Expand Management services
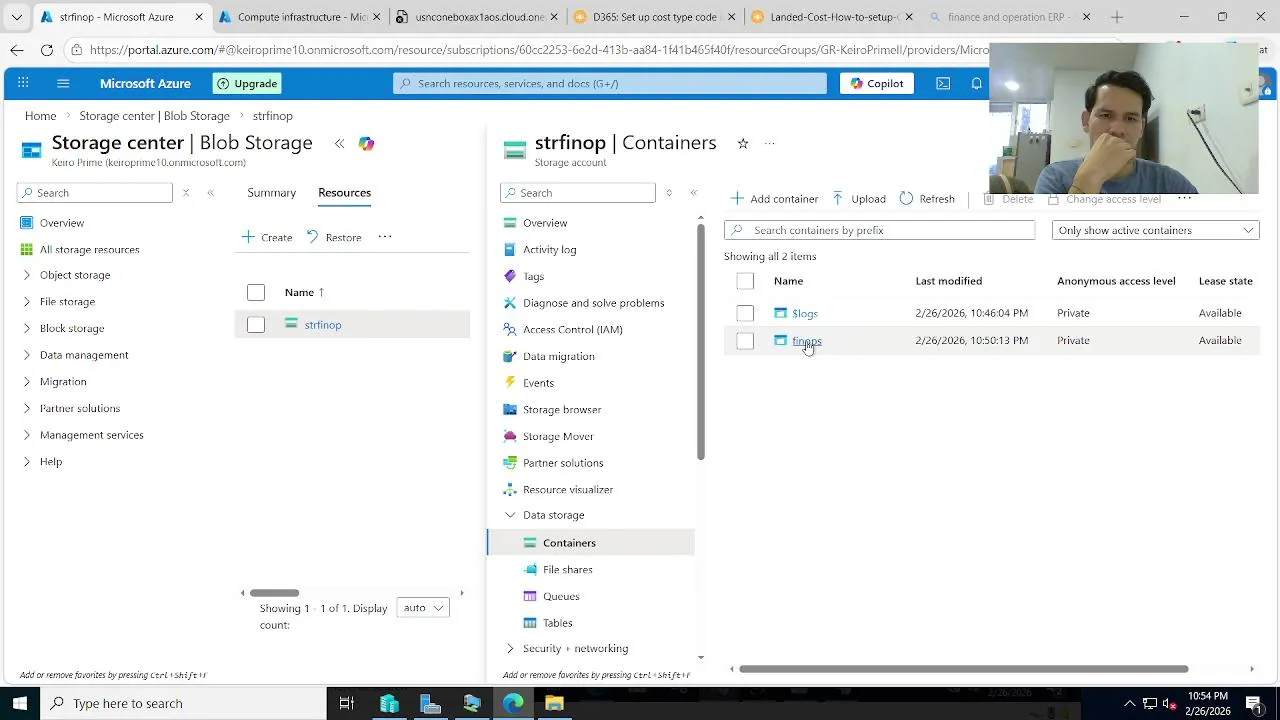 point(27,435)
